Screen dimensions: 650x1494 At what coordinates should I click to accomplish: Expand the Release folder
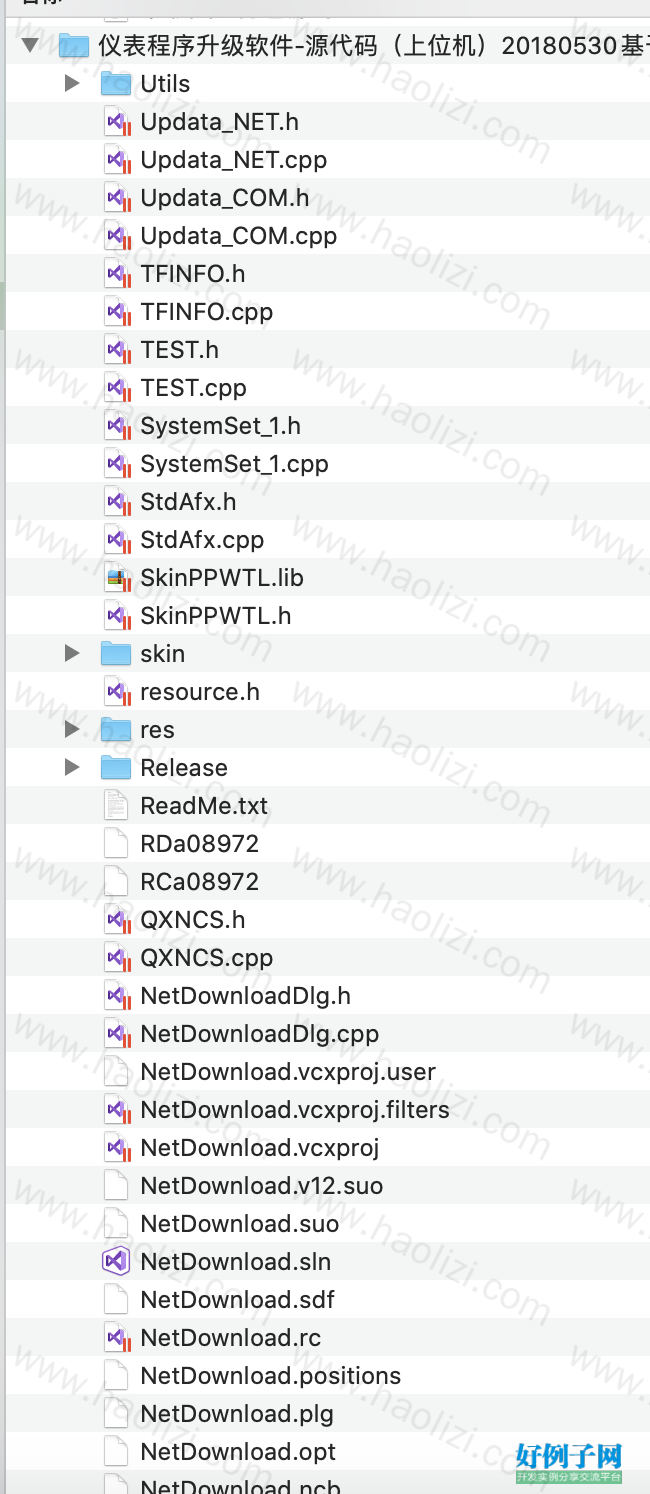(72, 767)
